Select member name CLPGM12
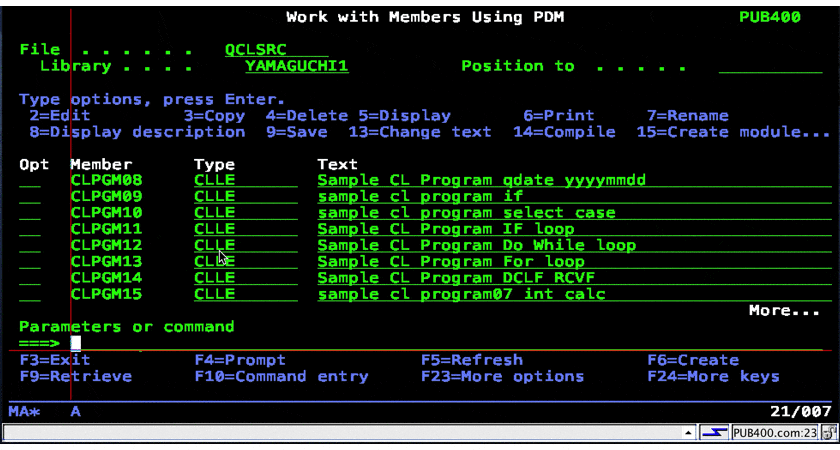The image size is (840, 450). tap(107, 245)
